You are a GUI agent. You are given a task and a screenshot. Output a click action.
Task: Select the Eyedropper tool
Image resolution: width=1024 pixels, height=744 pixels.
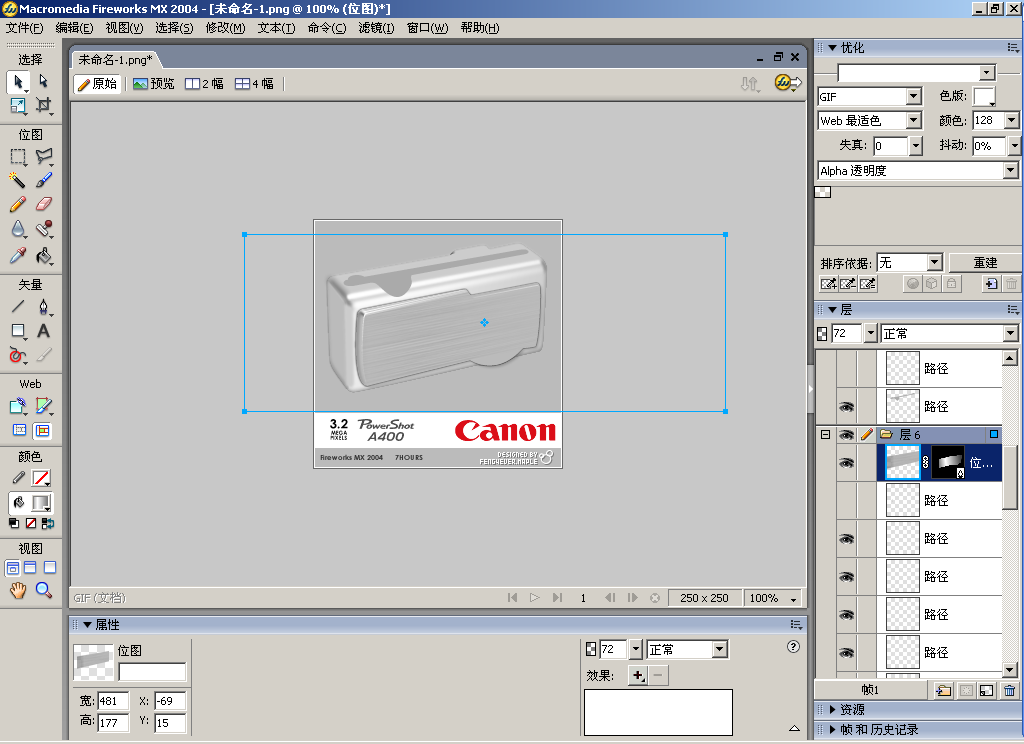tap(18, 255)
